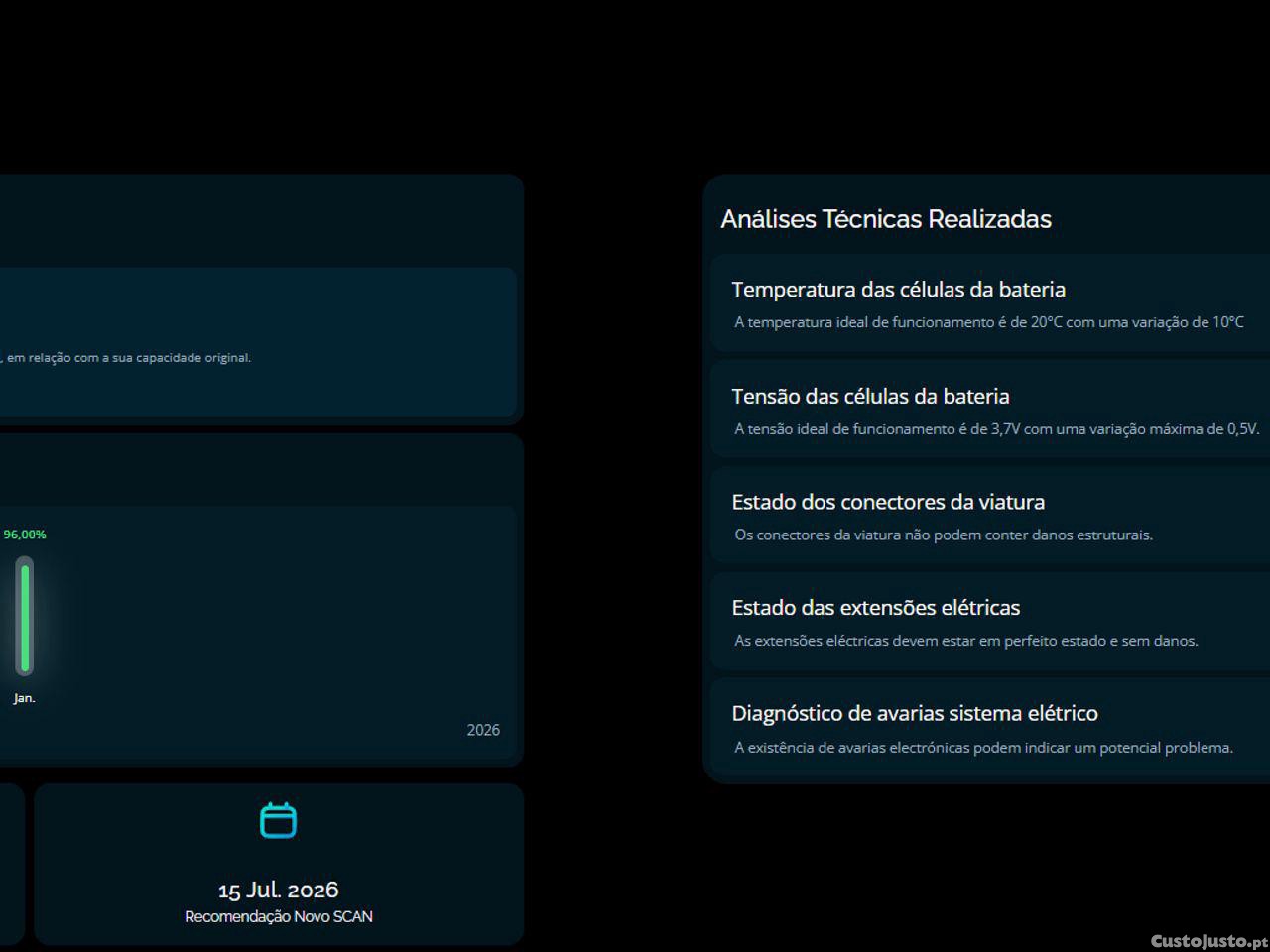Click the electrical extensions perfect state description
The width and height of the screenshot is (1270, 952).
click(x=965, y=641)
